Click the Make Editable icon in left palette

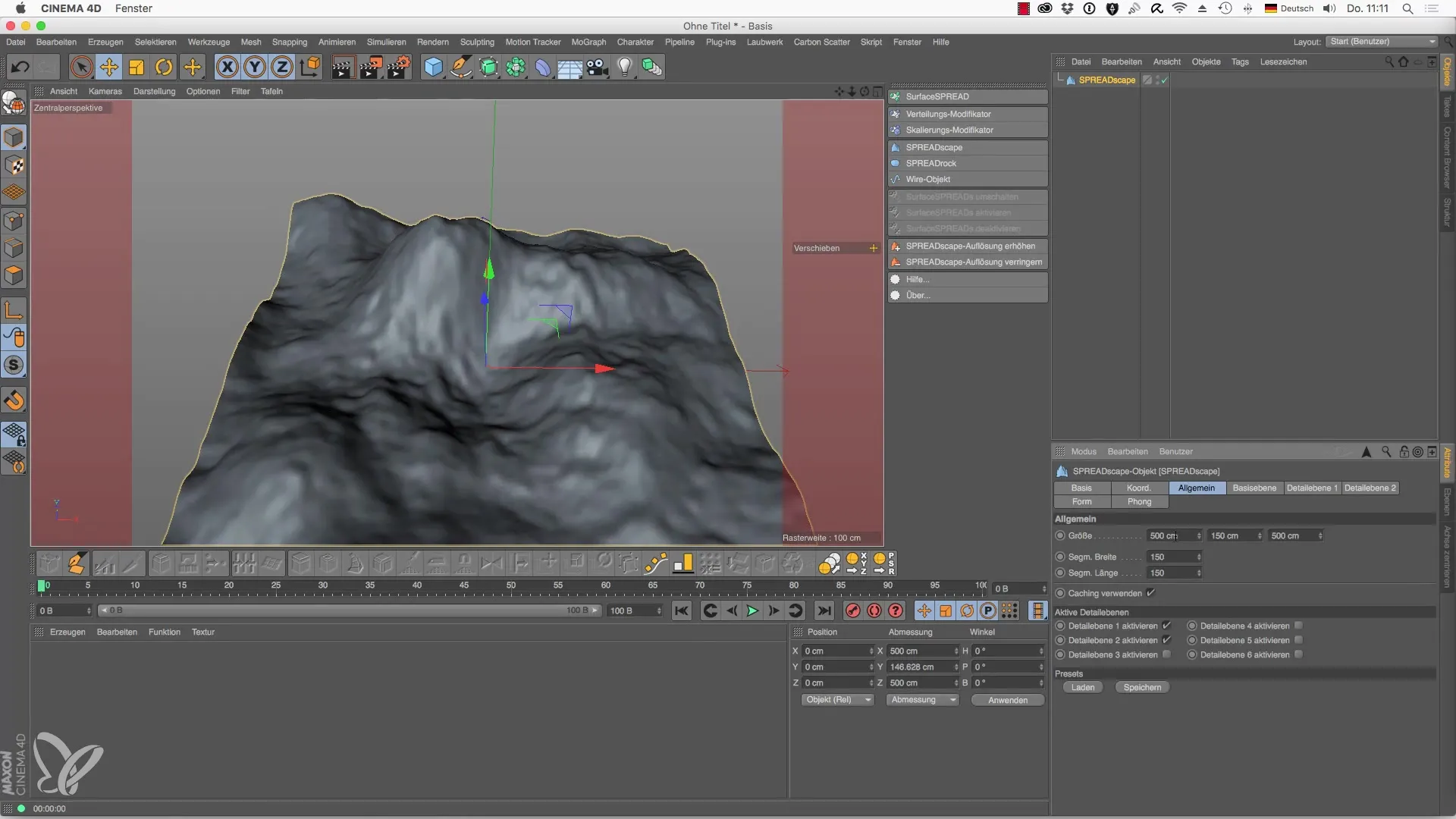point(14,102)
